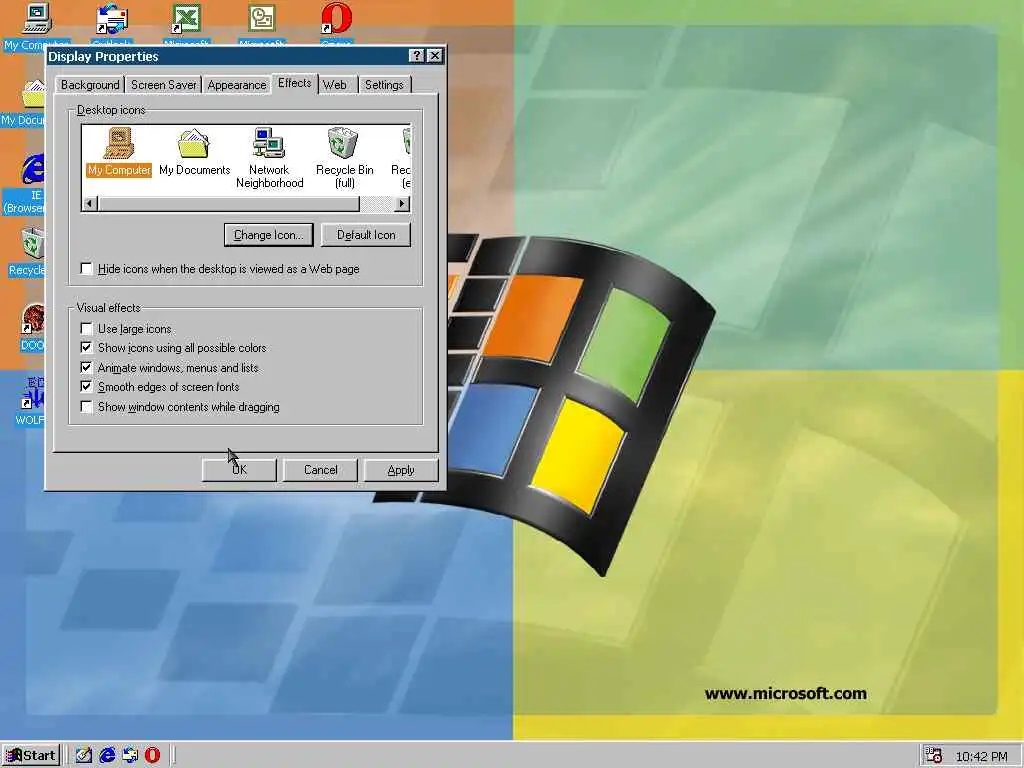
Task: Click the DOOM shortcut on desktop
Action: point(33,328)
